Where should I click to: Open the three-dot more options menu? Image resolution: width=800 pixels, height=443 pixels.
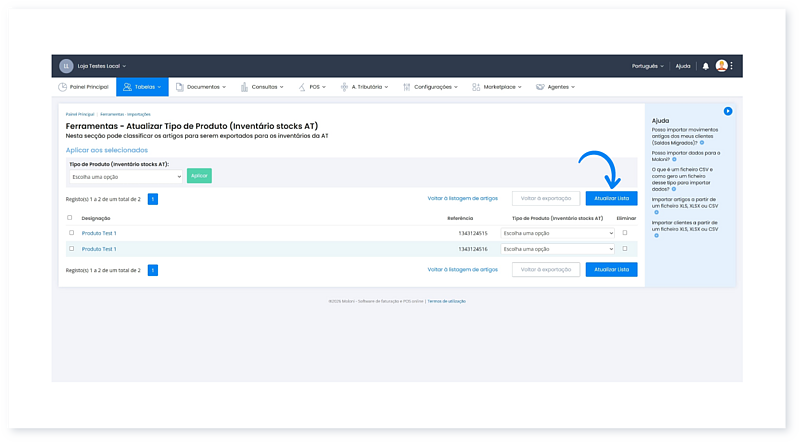click(x=732, y=66)
